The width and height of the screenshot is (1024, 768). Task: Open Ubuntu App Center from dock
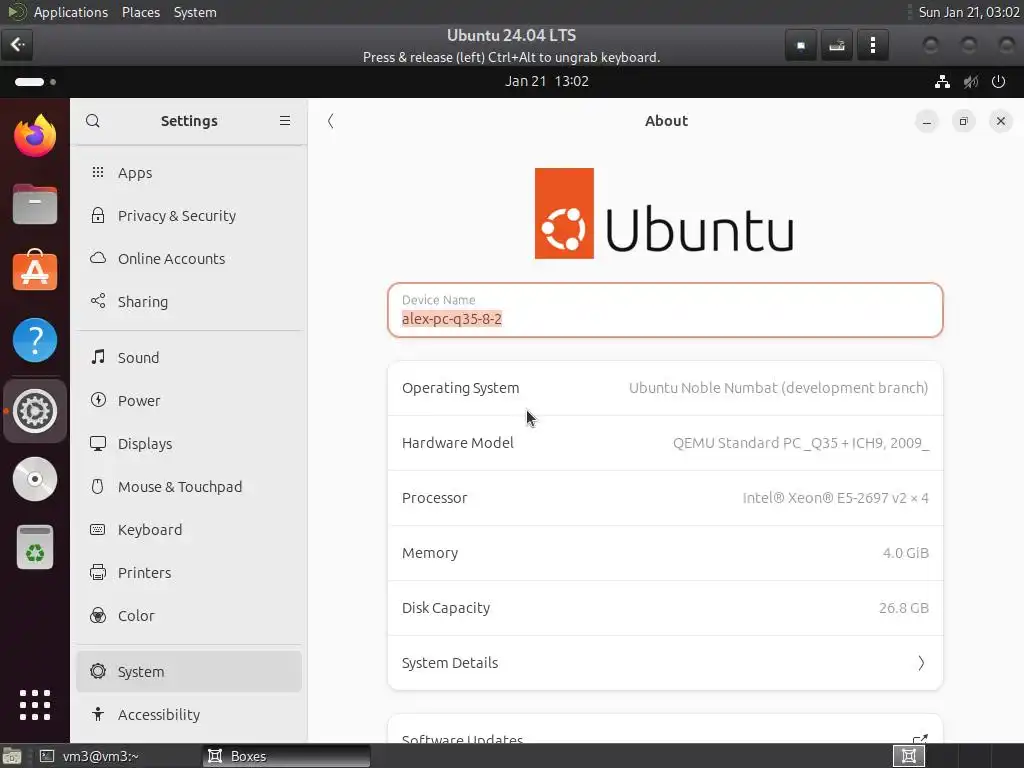point(35,270)
